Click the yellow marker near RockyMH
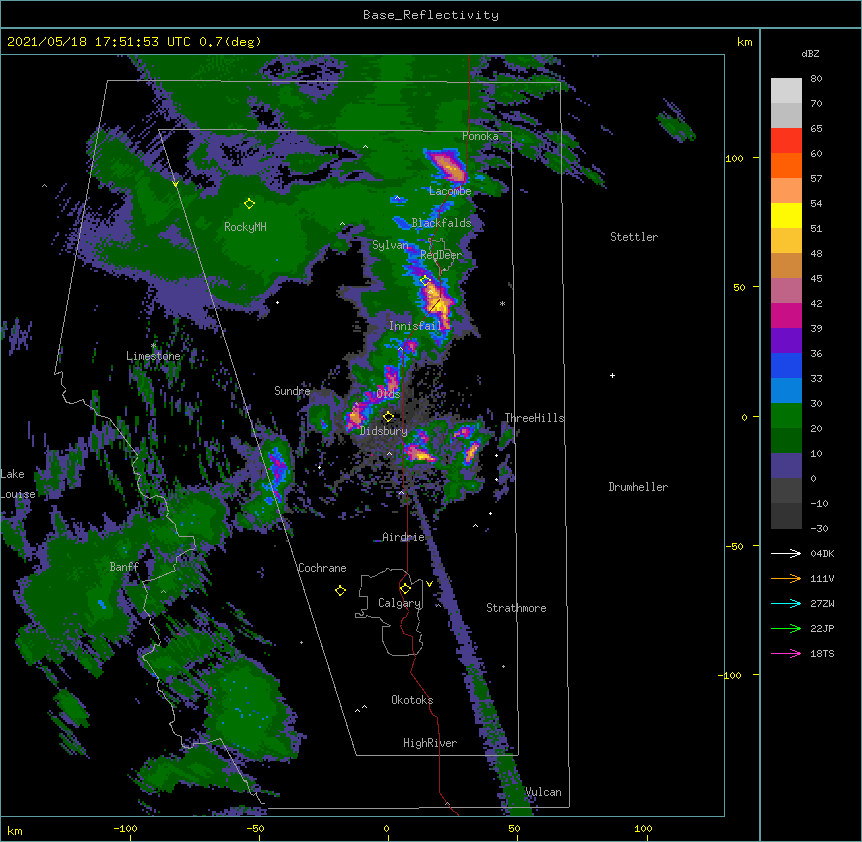Image resolution: width=862 pixels, height=842 pixels. (x=249, y=204)
